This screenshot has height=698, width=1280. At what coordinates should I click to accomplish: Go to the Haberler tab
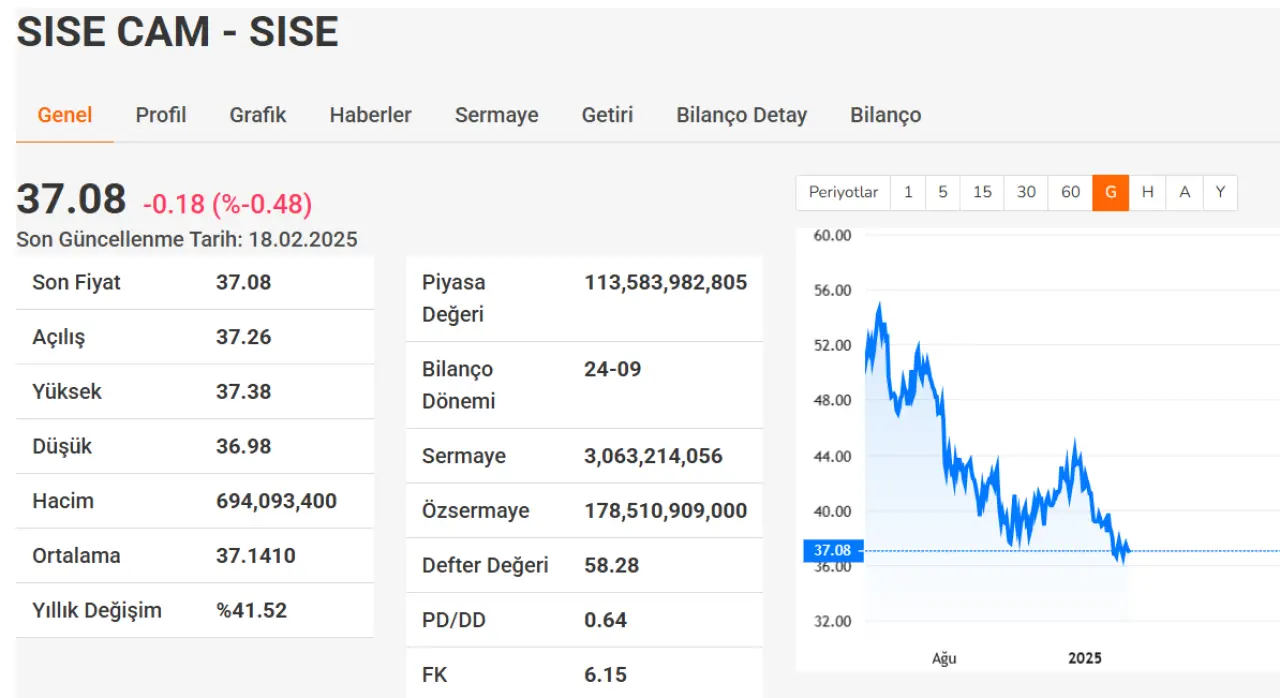pyautogui.click(x=370, y=115)
